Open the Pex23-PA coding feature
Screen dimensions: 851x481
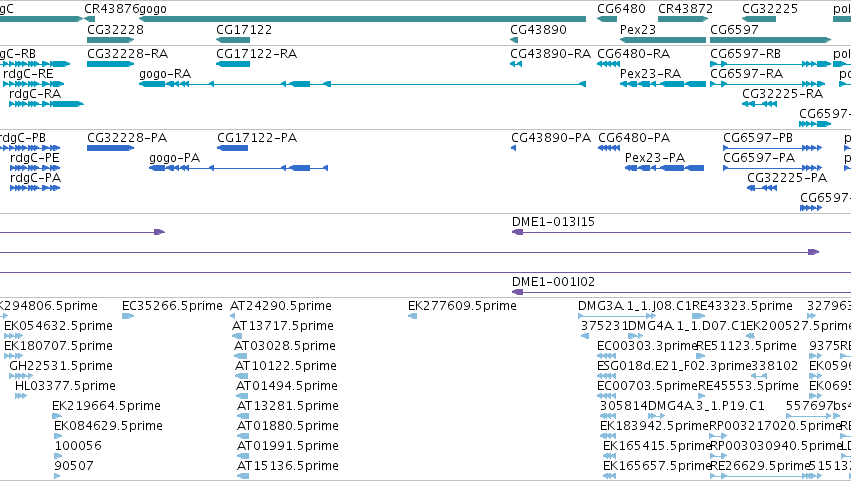(x=664, y=168)
